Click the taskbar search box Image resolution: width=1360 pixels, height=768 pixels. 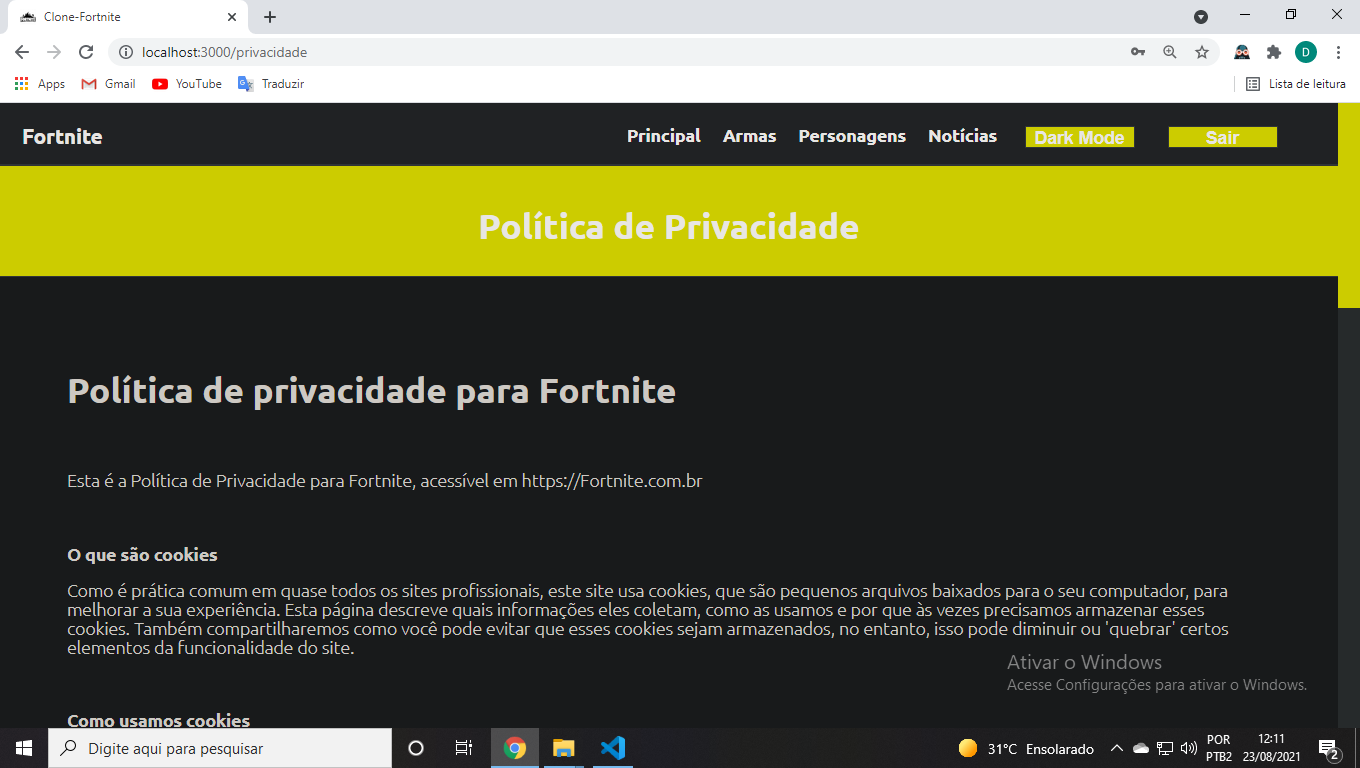[220, 748]
